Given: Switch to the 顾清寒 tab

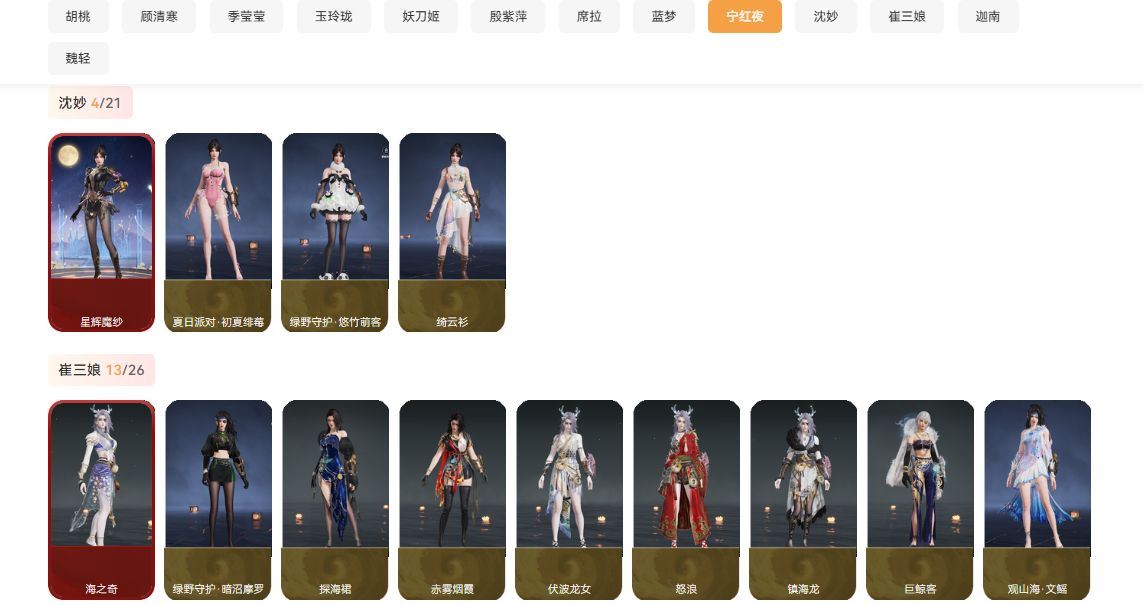Looking at the screenshot, I should pyautogui.click(x=159, y=16).
